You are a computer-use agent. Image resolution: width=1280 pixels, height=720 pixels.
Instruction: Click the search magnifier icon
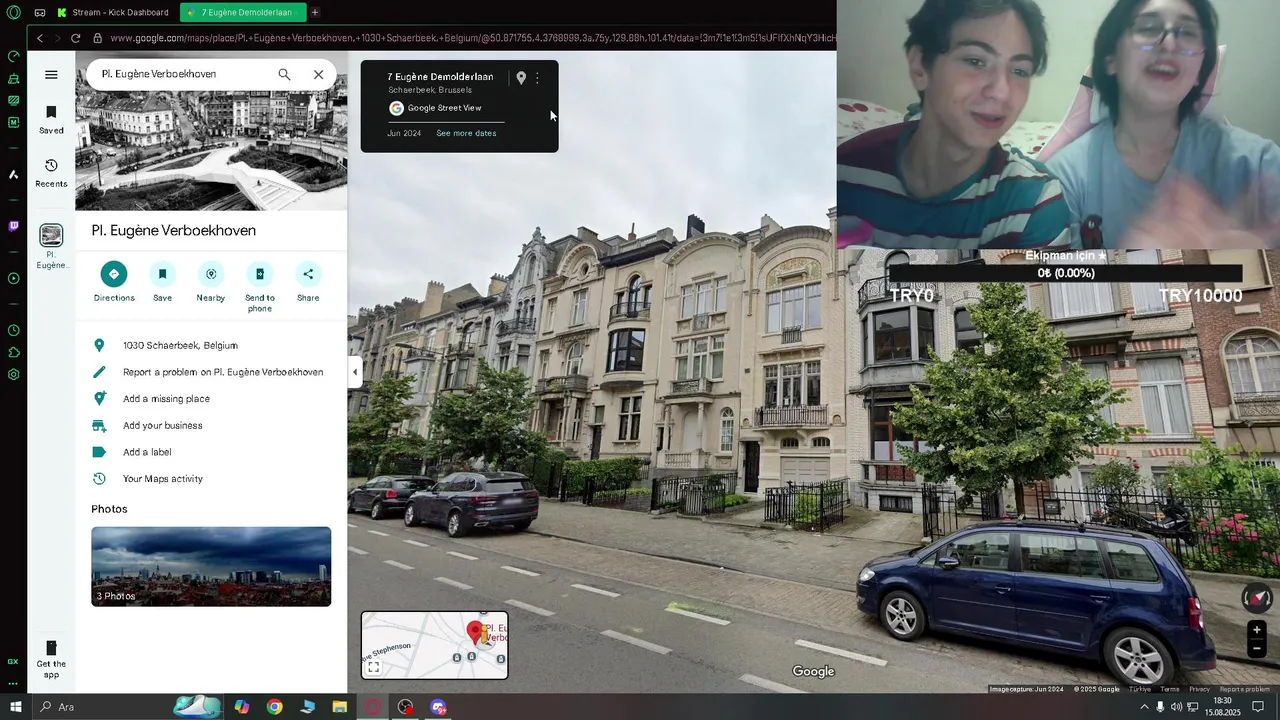coord(284,74)
